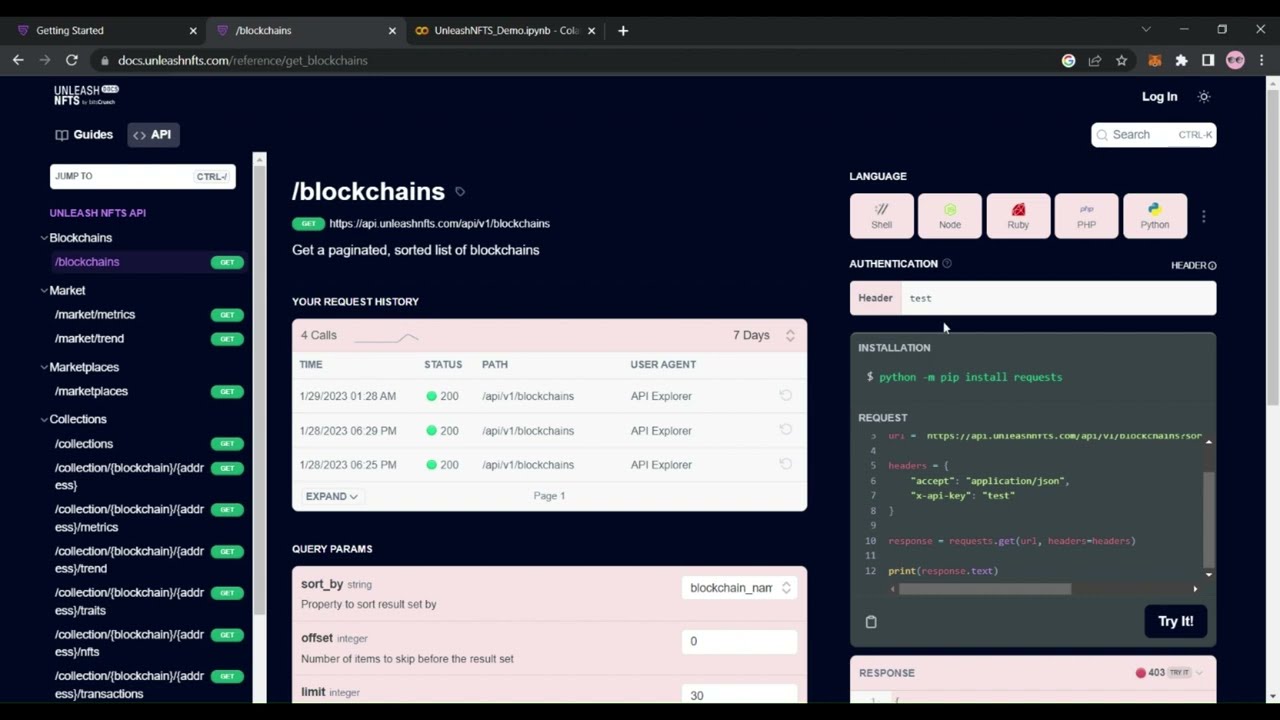This screenshot has width=1280, height=720.
Task: Open more languages three-dot menu
Action: tap(1204, 216)
